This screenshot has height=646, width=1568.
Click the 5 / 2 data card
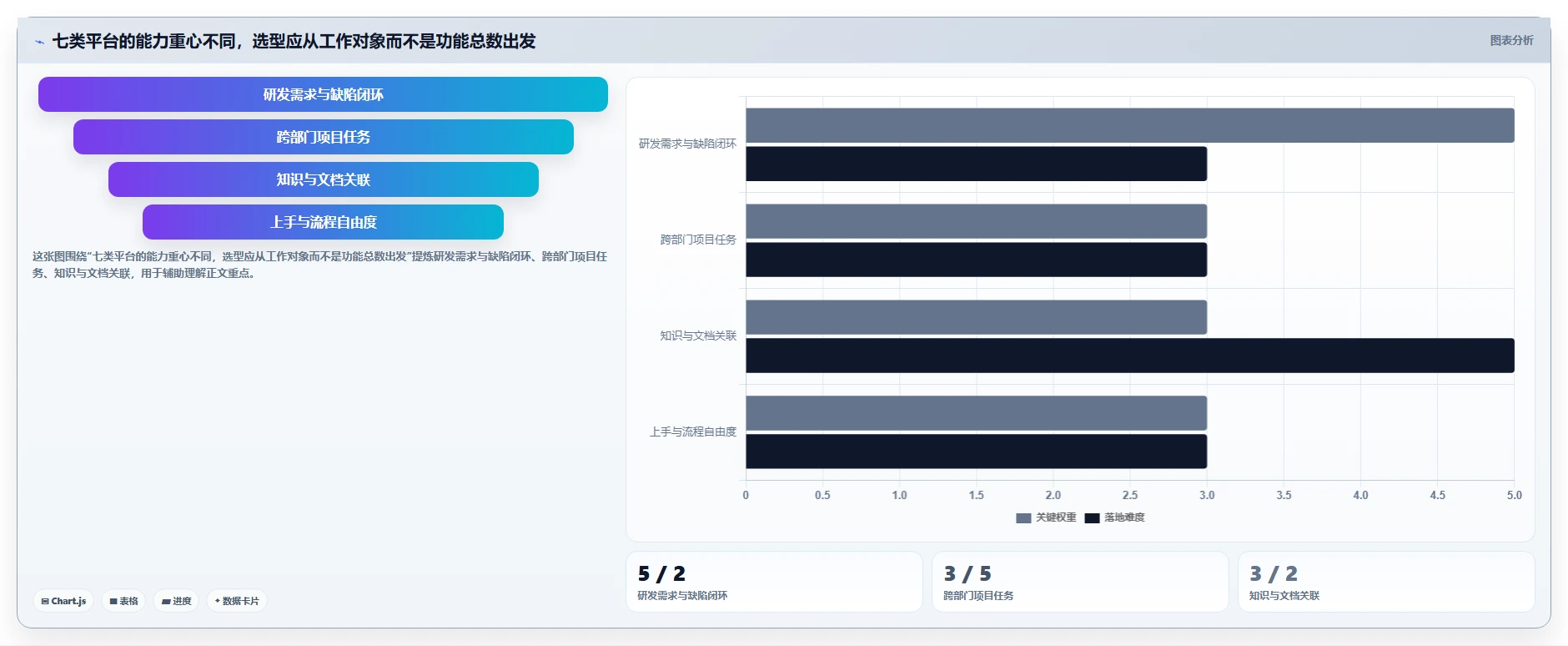point(774,582)
